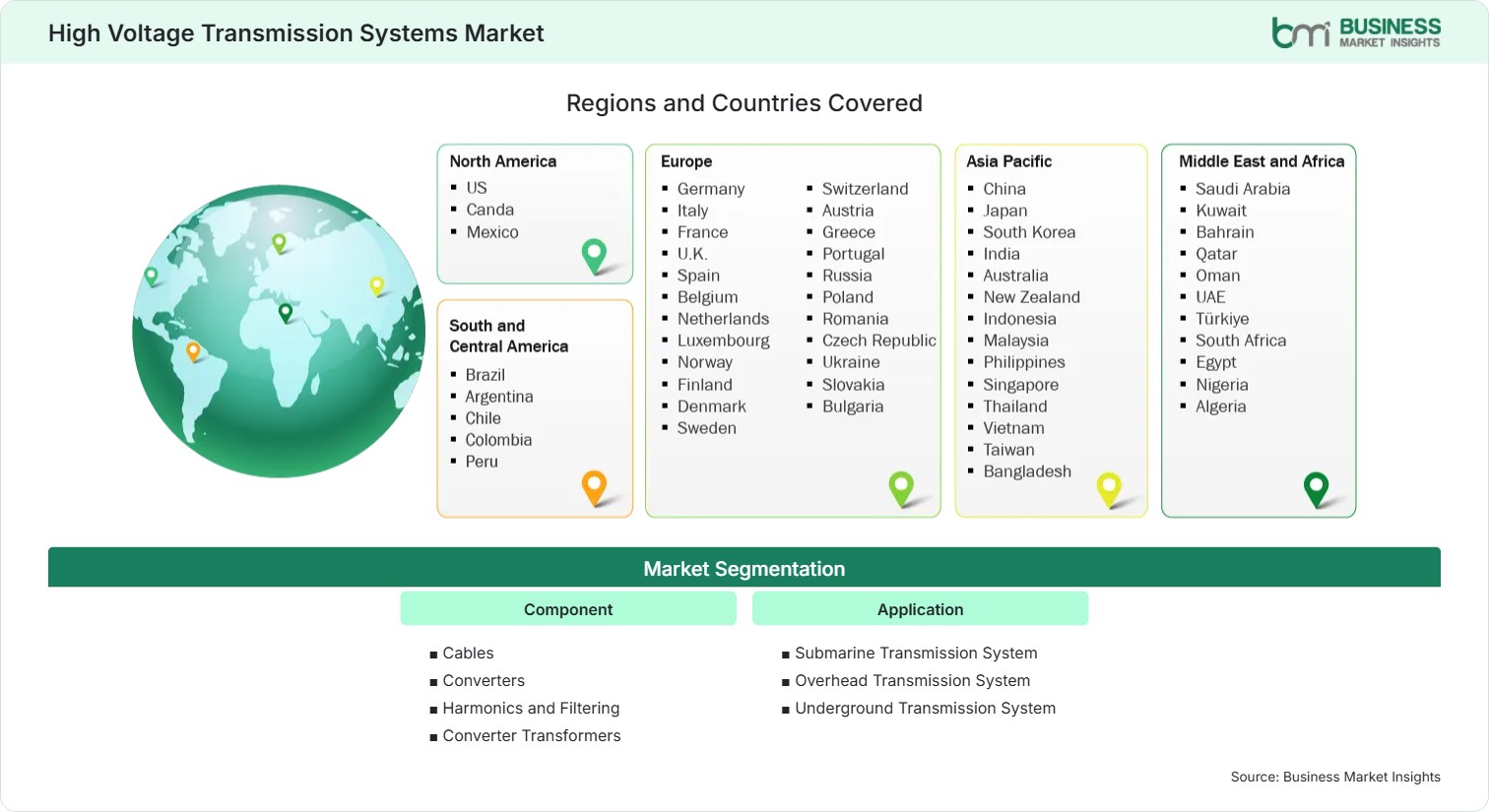
Task: Click the South and Central America heading
Action: point(508,336)
